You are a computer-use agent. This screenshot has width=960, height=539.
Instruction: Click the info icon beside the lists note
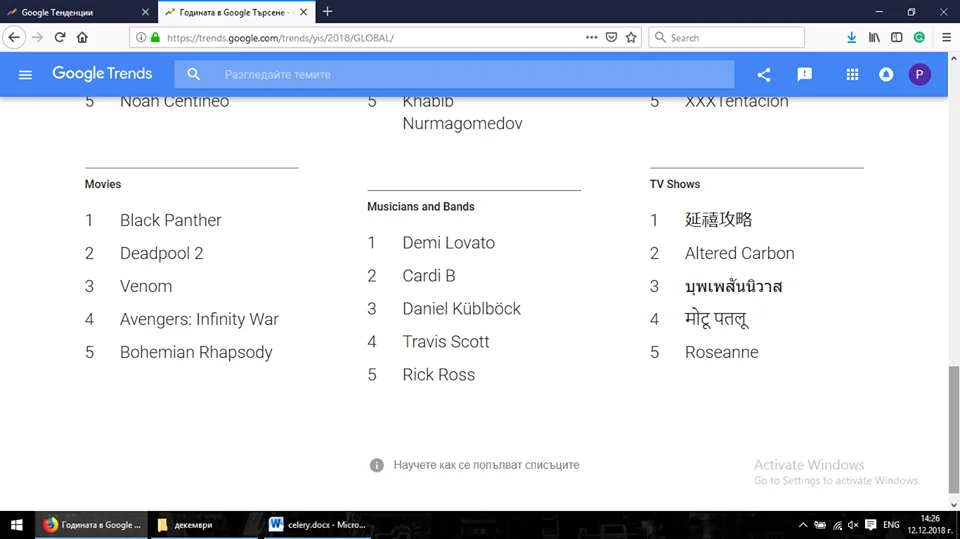coord(377,466)
